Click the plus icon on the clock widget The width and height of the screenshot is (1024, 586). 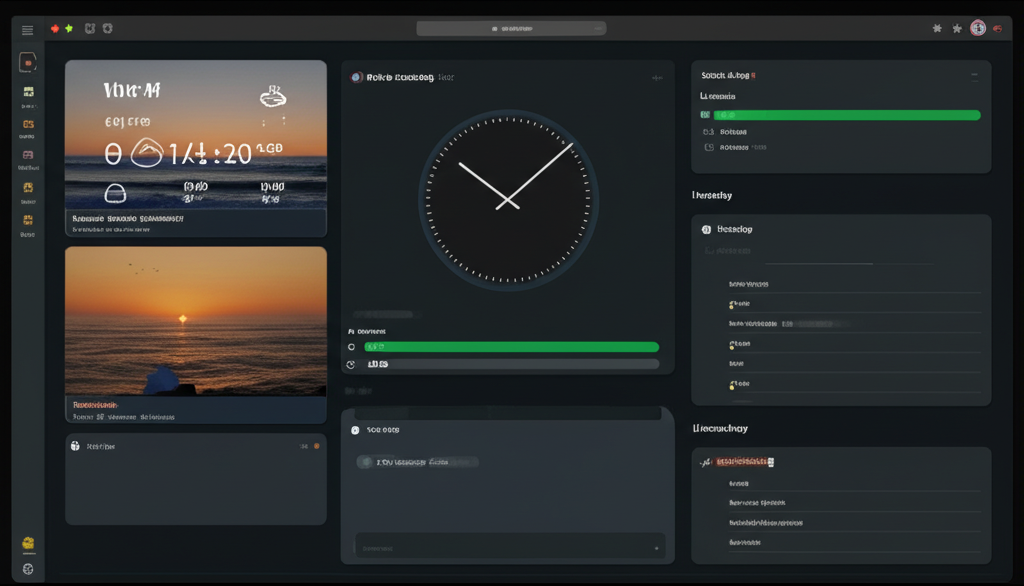657,78
